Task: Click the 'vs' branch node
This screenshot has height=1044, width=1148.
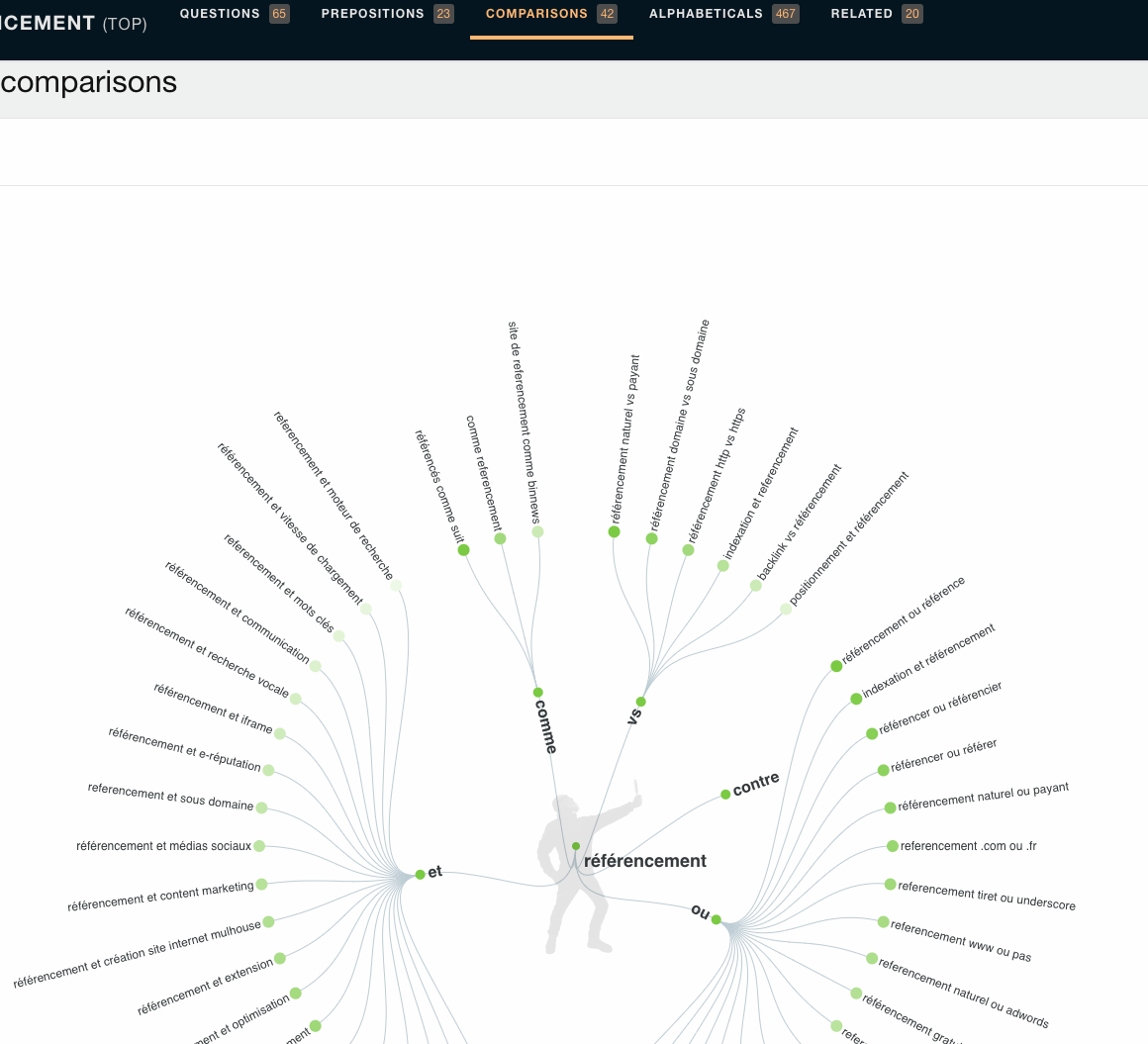Action: tap(641, 702)
